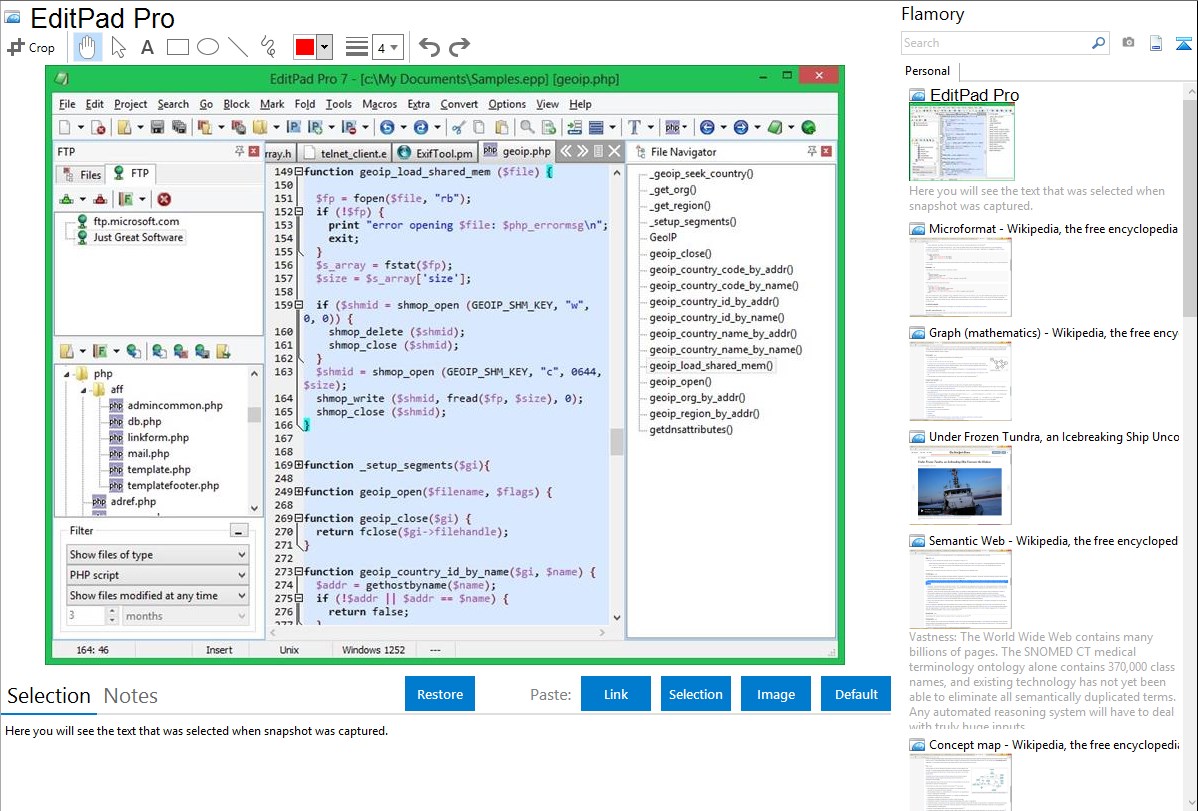This screenshot has height=811, width=1198.
Task: Click the red annotation color swatch
Action: tap(305, 47)
